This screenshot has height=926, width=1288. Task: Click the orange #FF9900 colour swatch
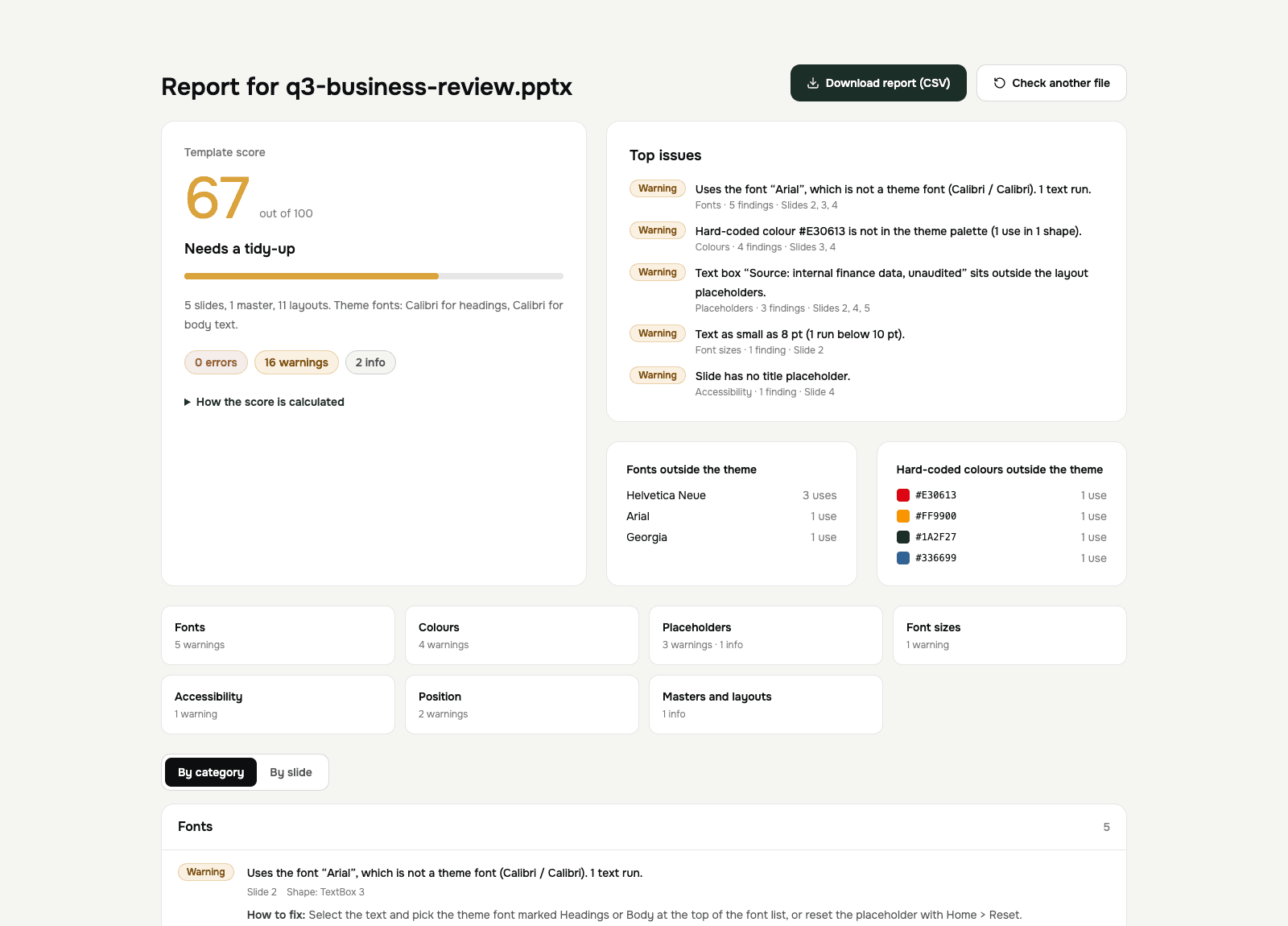pyautogui.click(x=903, y=516)
